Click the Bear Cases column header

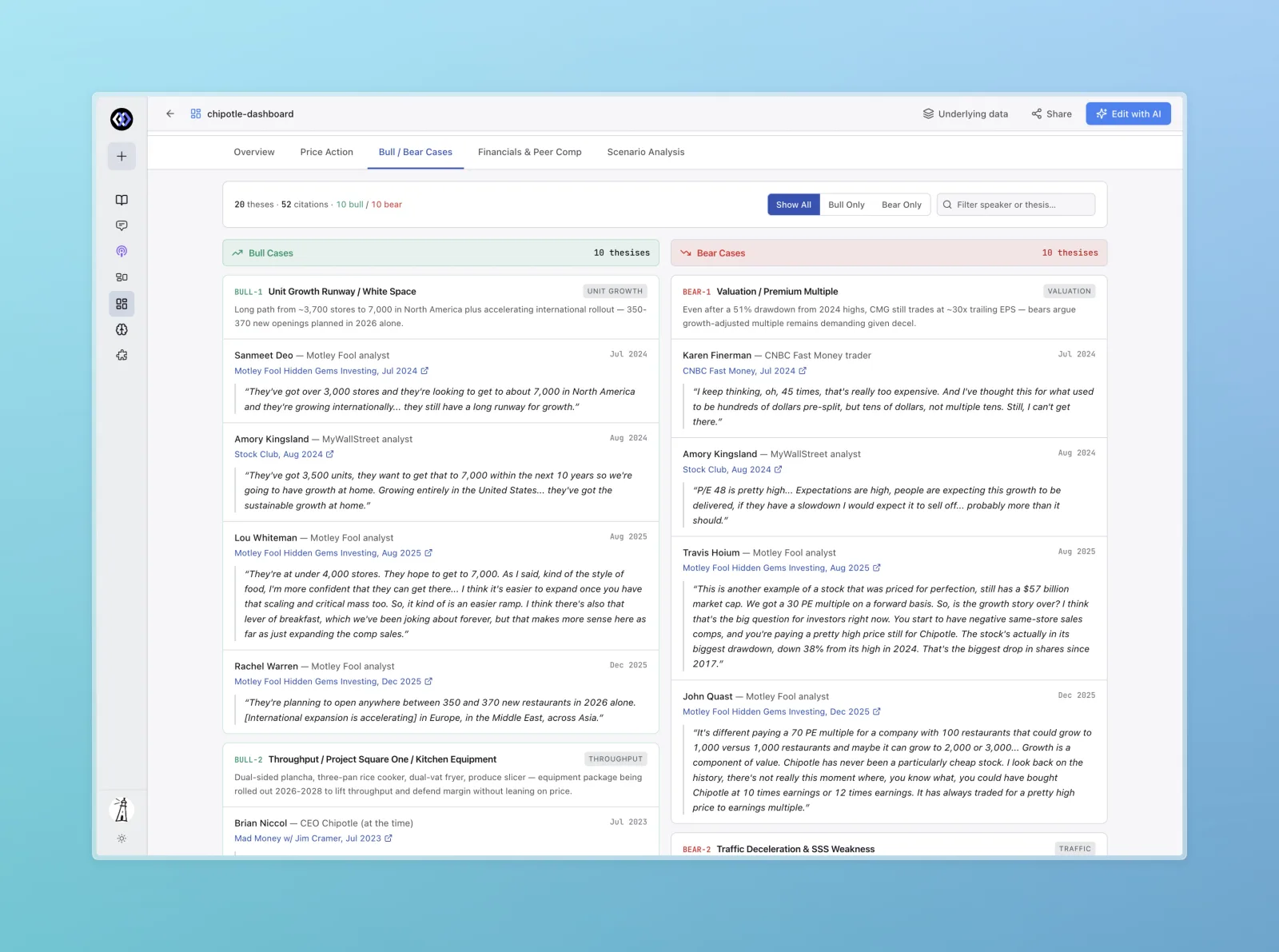(889, 253)
